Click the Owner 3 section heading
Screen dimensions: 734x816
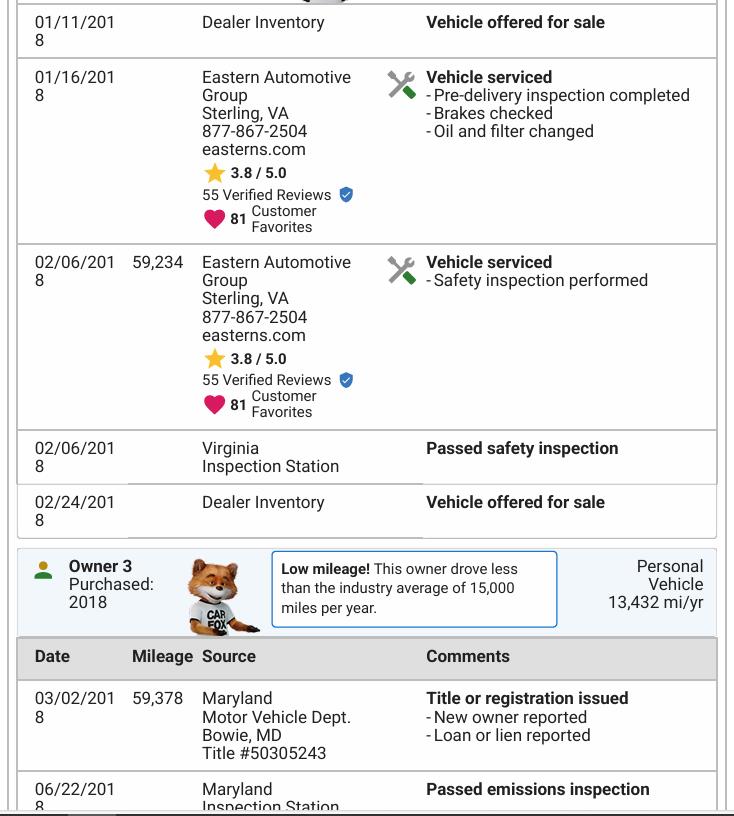pos(100,566)
